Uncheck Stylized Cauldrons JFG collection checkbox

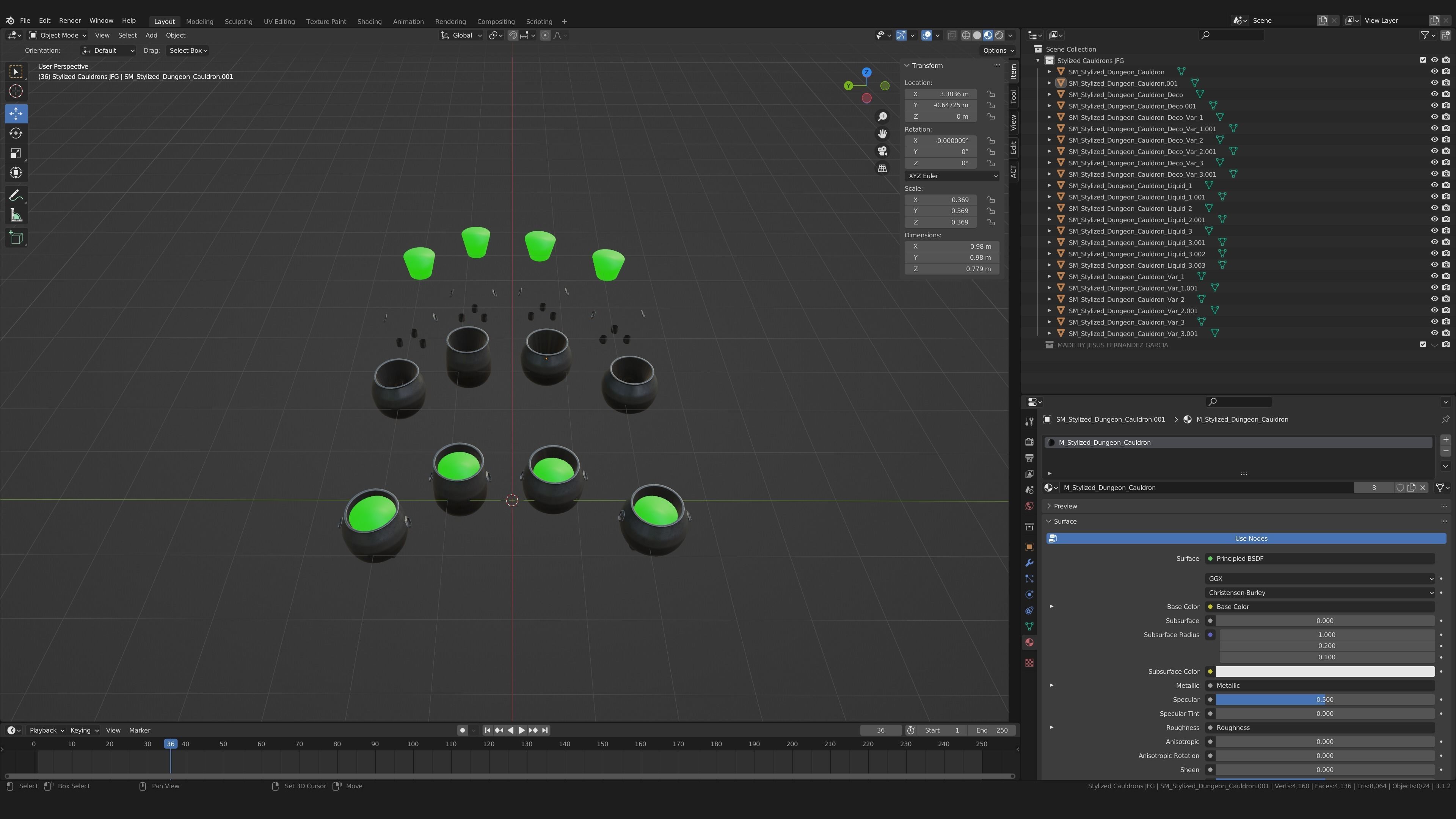[x=1423, y=61]
